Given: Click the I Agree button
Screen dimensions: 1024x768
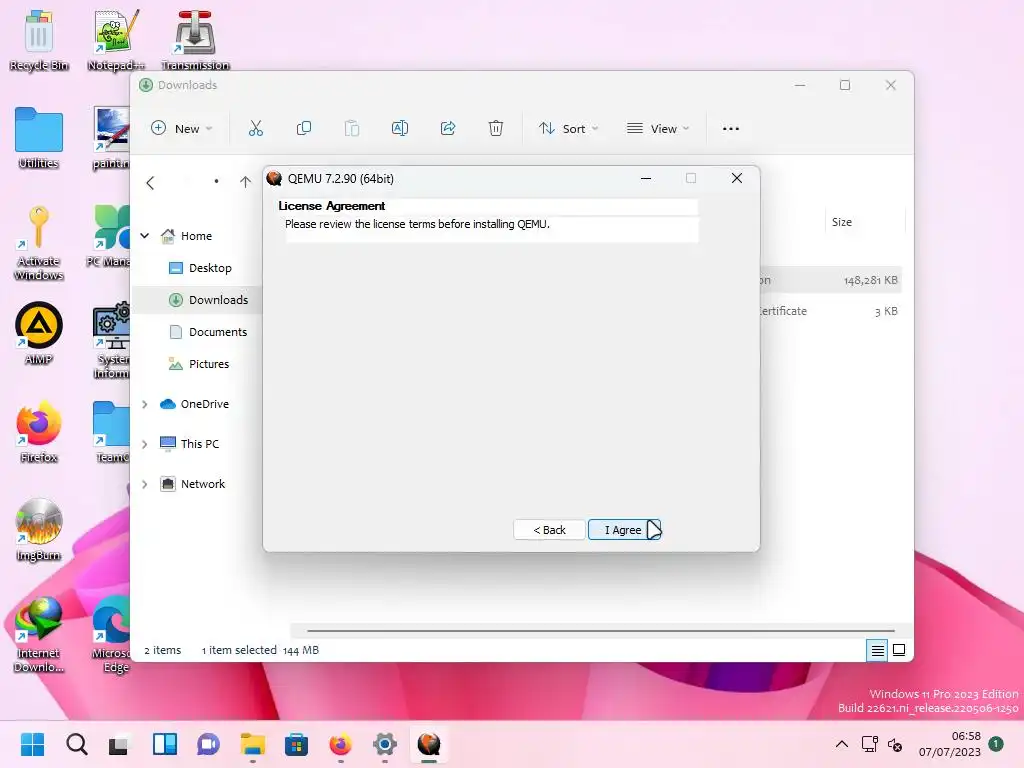Looking at the screenshot, I should (x=624, y=530).
